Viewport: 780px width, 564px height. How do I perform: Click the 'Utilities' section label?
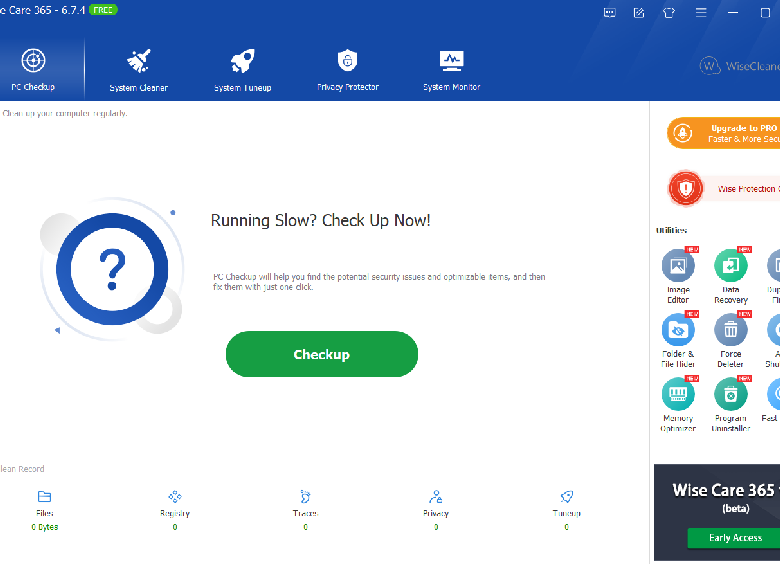coord(672,230)
